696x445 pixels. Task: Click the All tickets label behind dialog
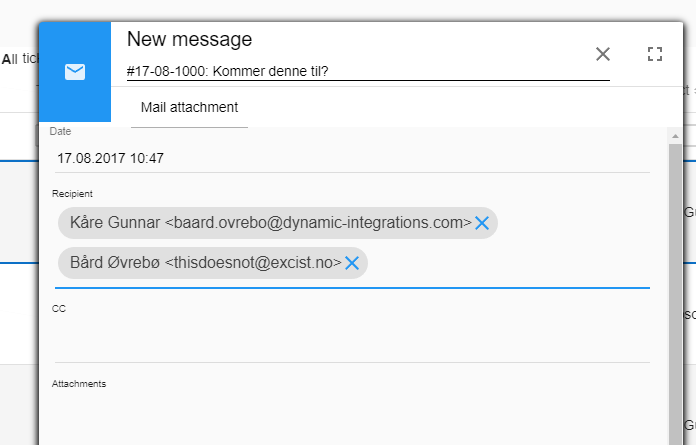pos(20,59)
